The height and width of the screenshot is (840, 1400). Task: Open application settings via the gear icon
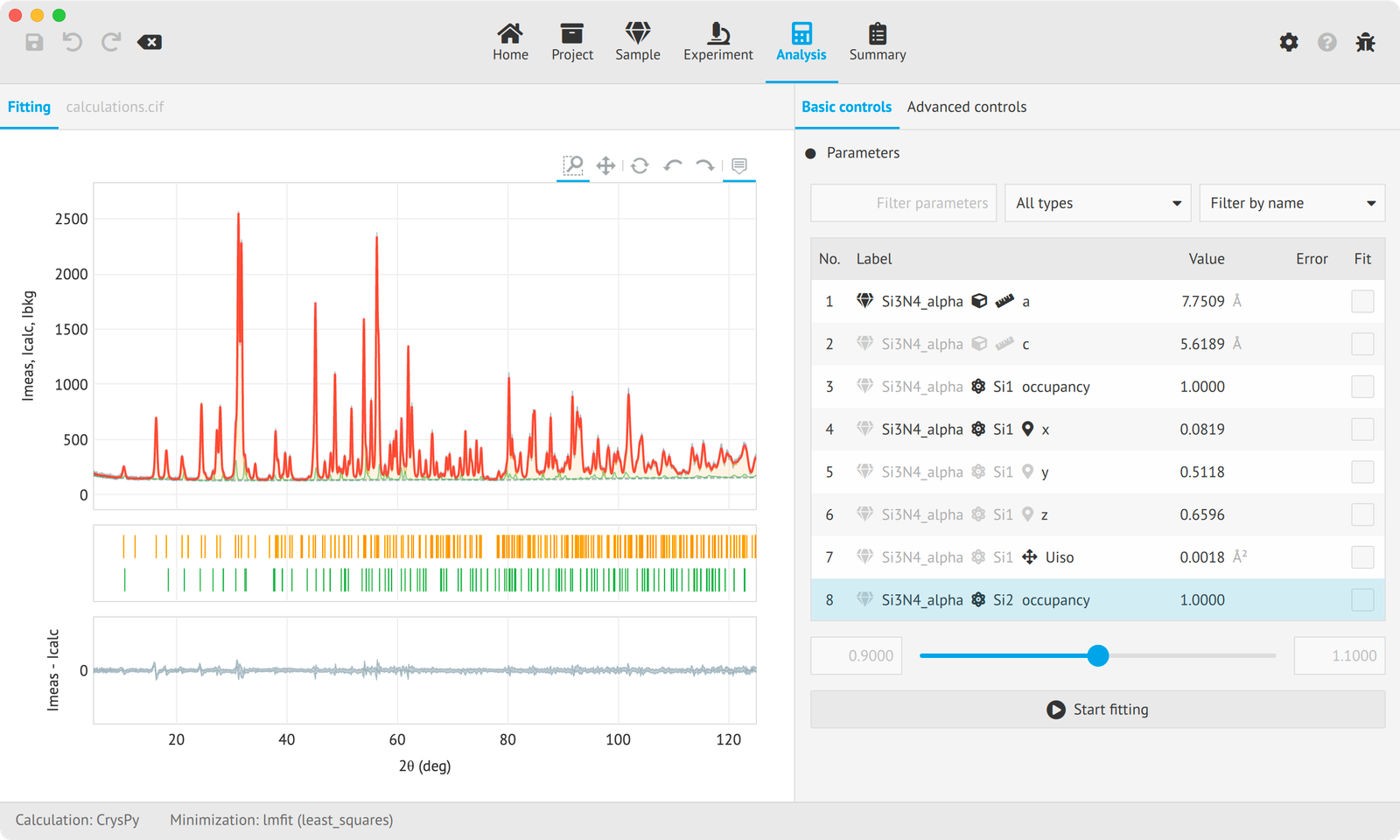[x=1289, y=42]
